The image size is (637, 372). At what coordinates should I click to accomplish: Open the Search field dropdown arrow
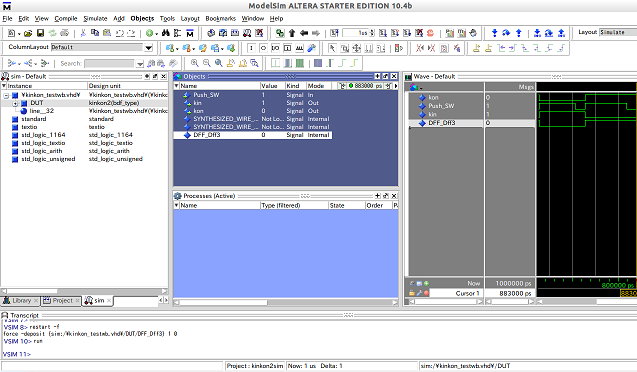(x=140, y=64)
